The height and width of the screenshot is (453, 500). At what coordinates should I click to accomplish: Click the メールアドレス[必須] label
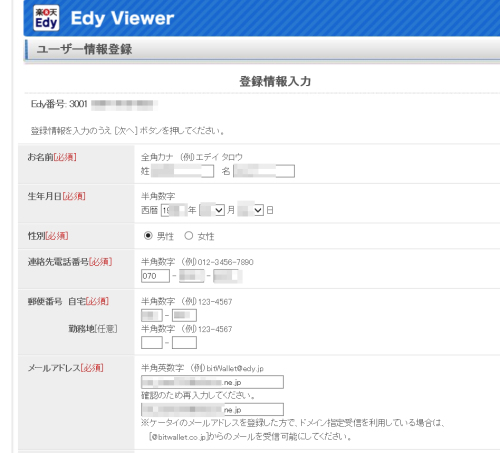[66, 368]
